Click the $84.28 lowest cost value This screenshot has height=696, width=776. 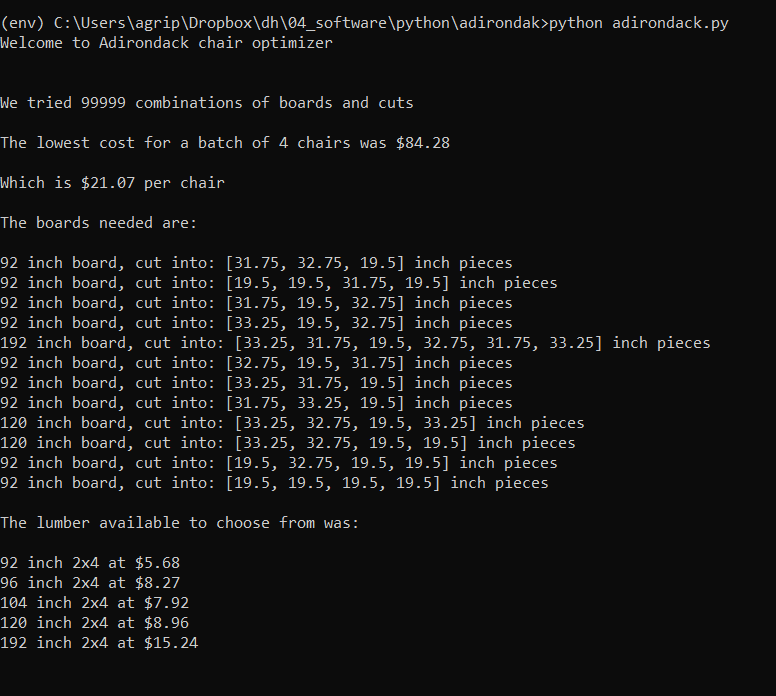point(423,143)
